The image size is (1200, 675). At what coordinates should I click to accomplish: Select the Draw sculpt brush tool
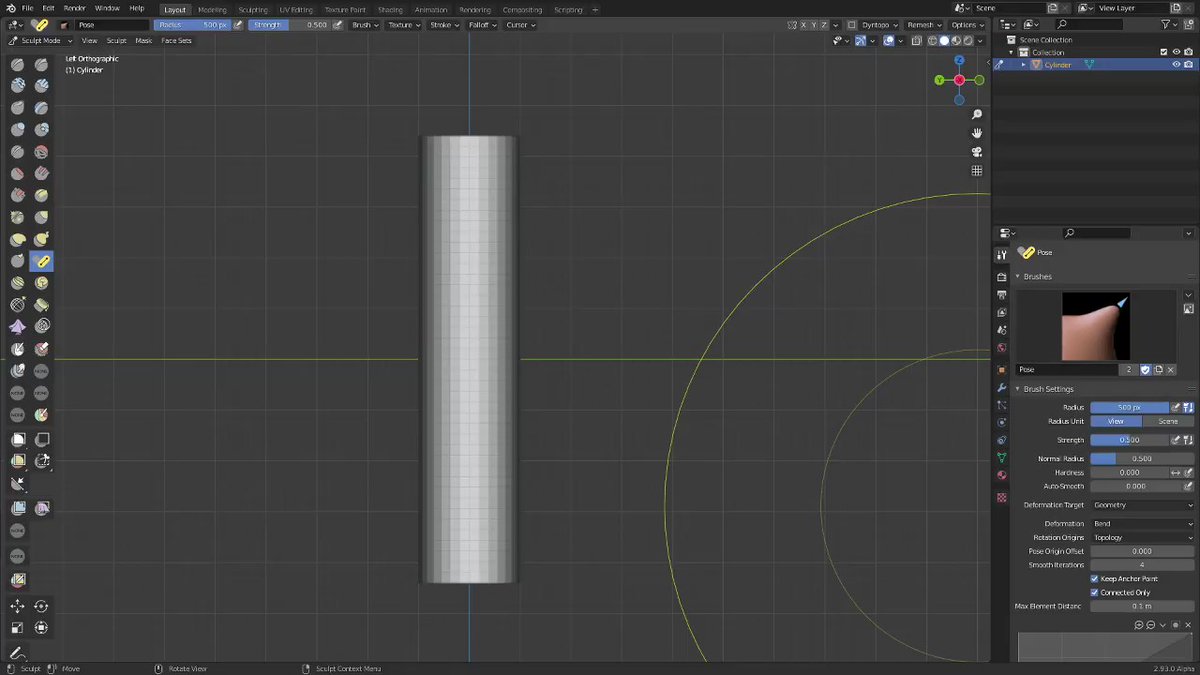(x=18, y=64)
